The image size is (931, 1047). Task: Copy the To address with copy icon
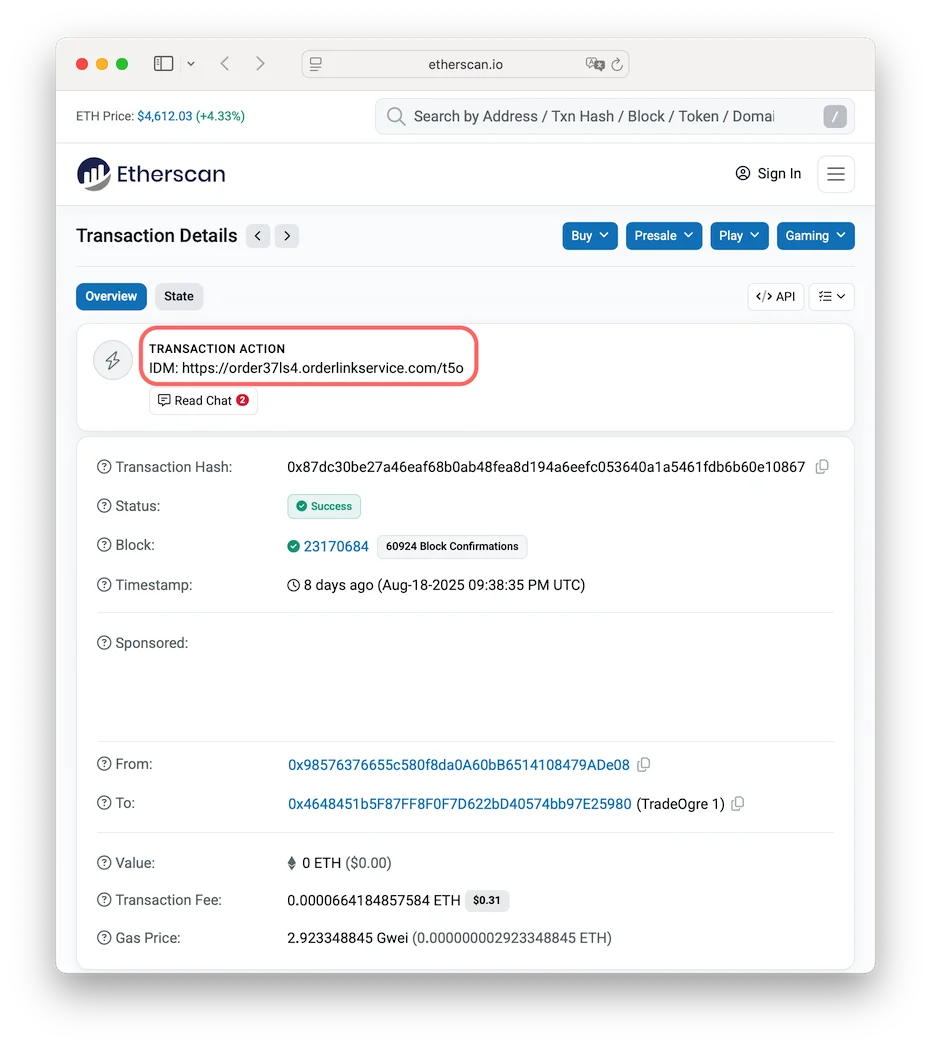738,804
